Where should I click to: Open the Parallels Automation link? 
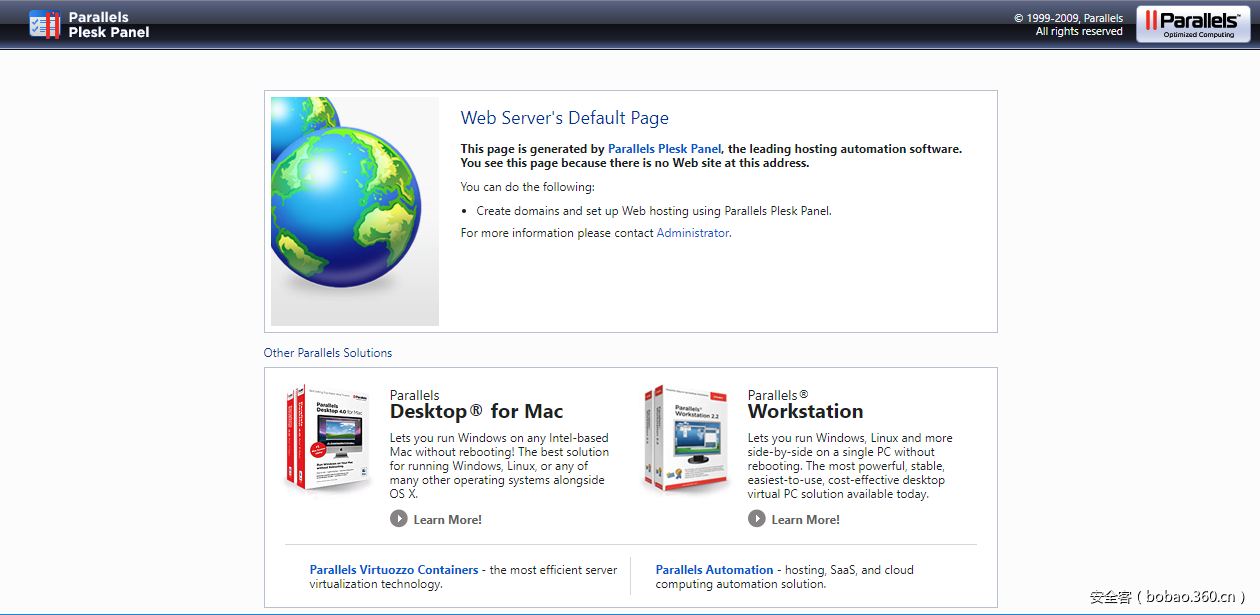[x=714, y=570]
